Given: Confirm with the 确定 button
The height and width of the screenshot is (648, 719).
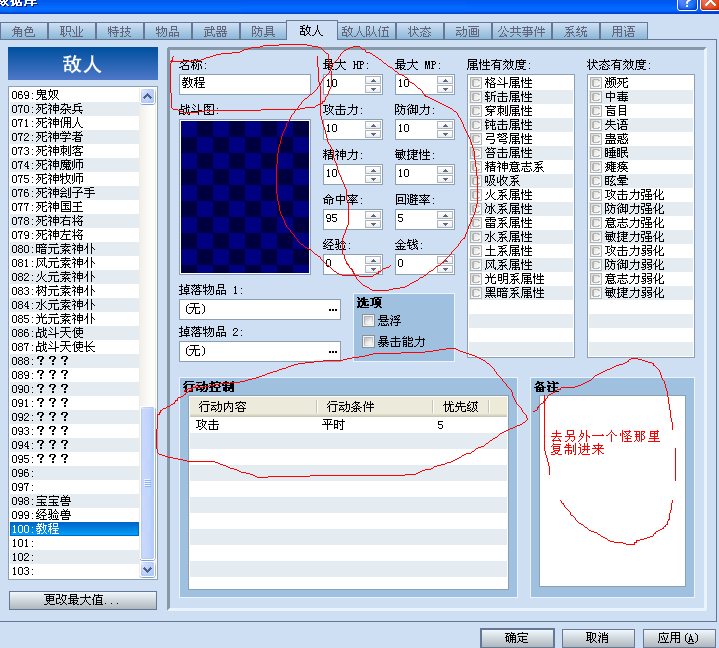Looking at the screenshot, I should [517, 638].
